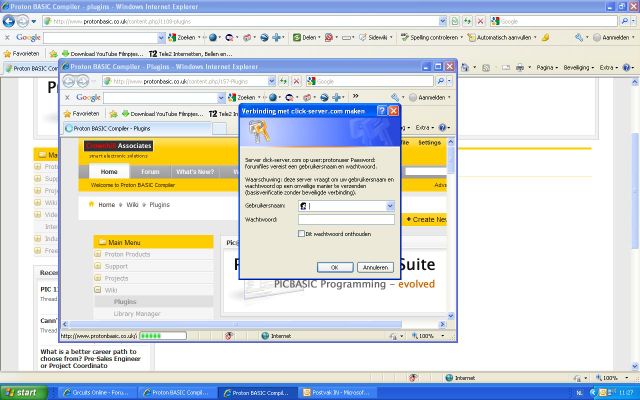The height and width of the screenshot is (400, 640).
Task: Click Automatisch aanvullen on rear Google toolbar
Action: pos(500,38)
